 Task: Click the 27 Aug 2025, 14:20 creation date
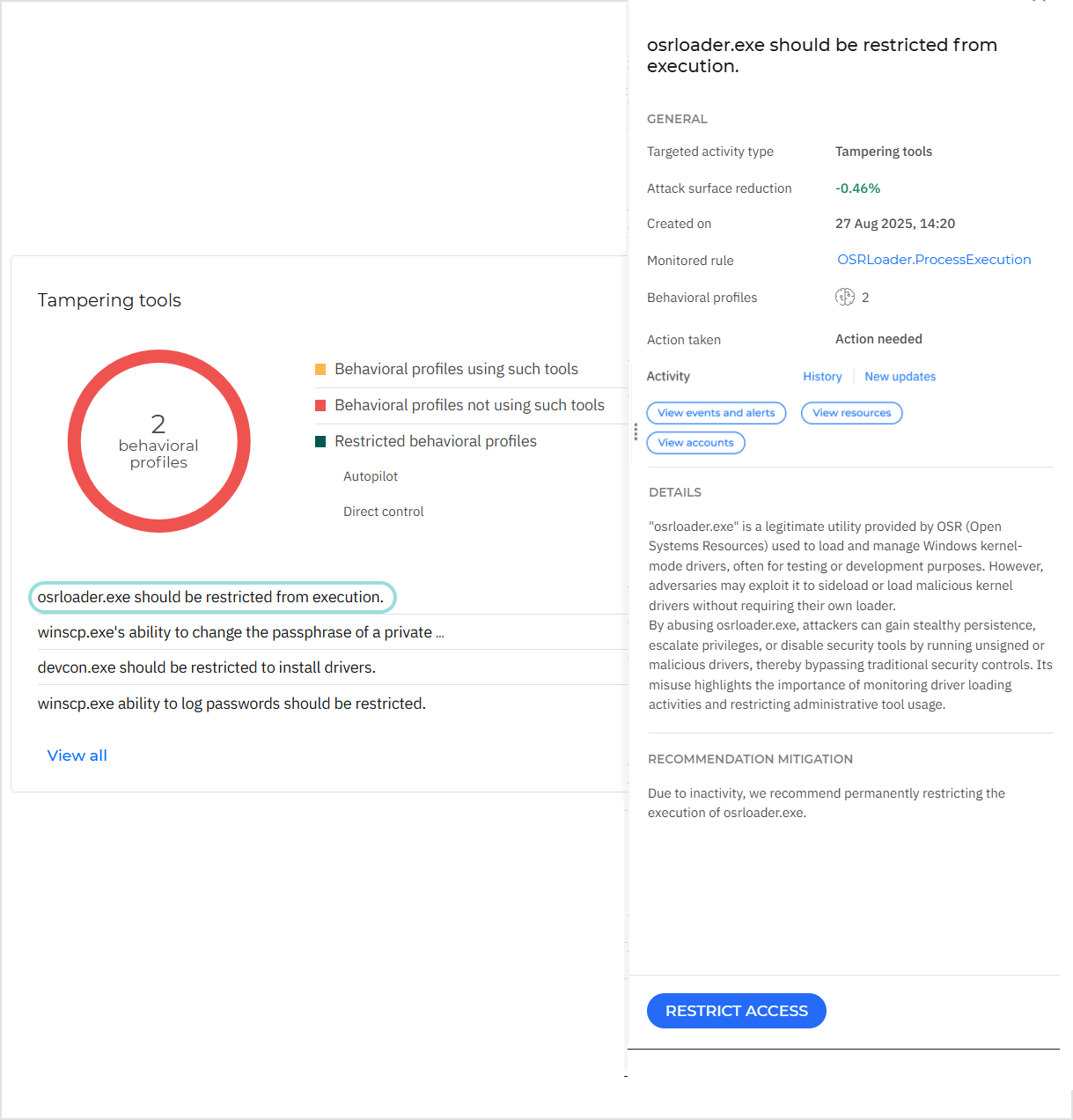pos(895,224)
